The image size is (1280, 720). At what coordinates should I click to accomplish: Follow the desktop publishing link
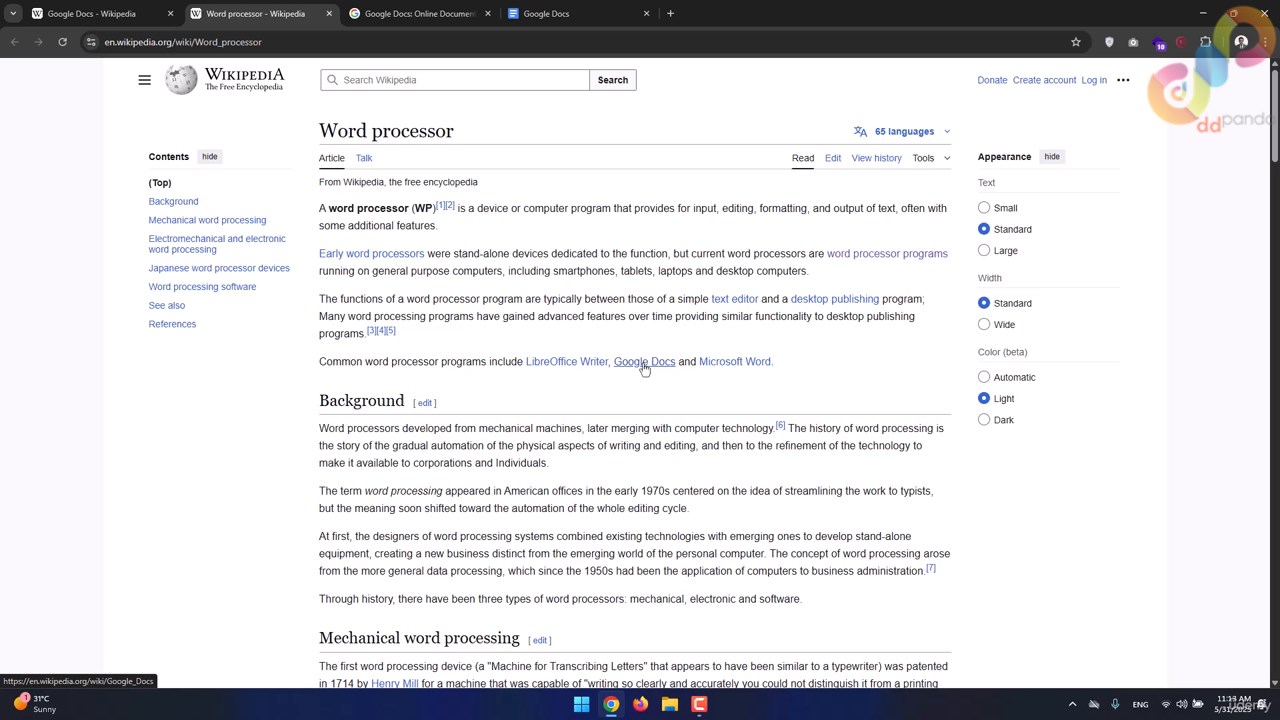(835, 299)
